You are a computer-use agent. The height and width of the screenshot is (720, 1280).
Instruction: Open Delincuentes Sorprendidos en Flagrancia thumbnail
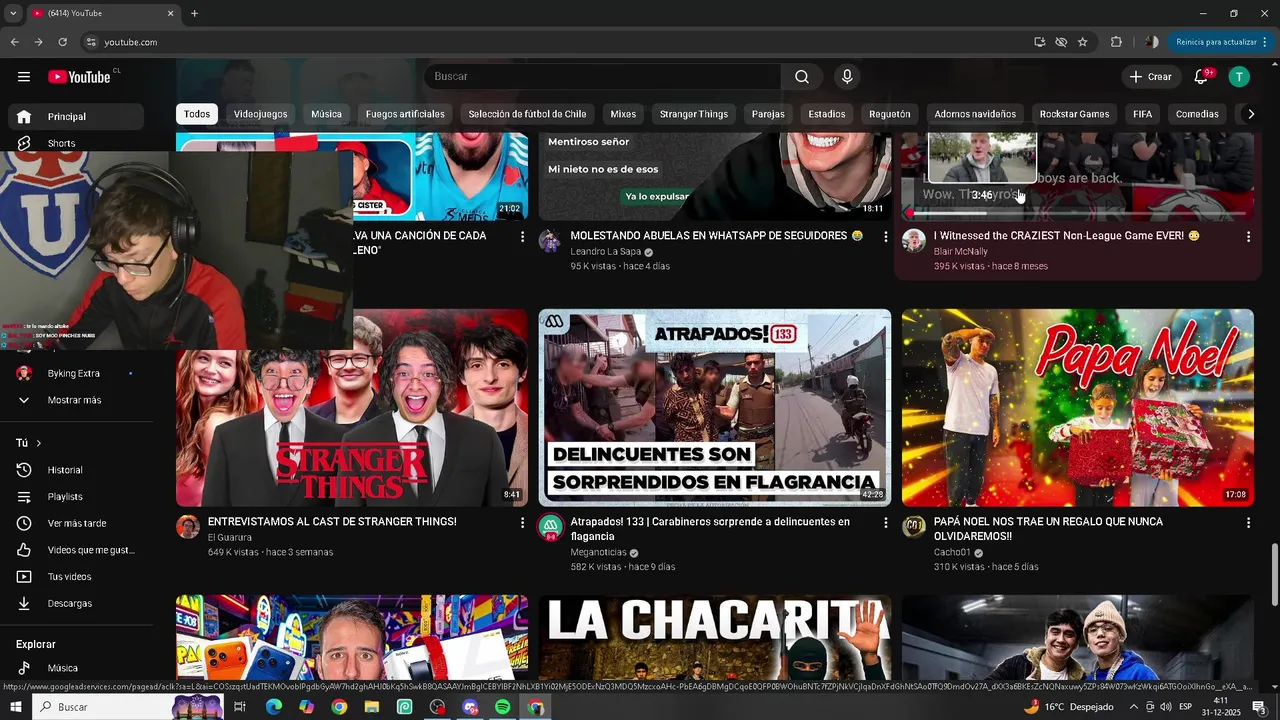tap(715, 408)
